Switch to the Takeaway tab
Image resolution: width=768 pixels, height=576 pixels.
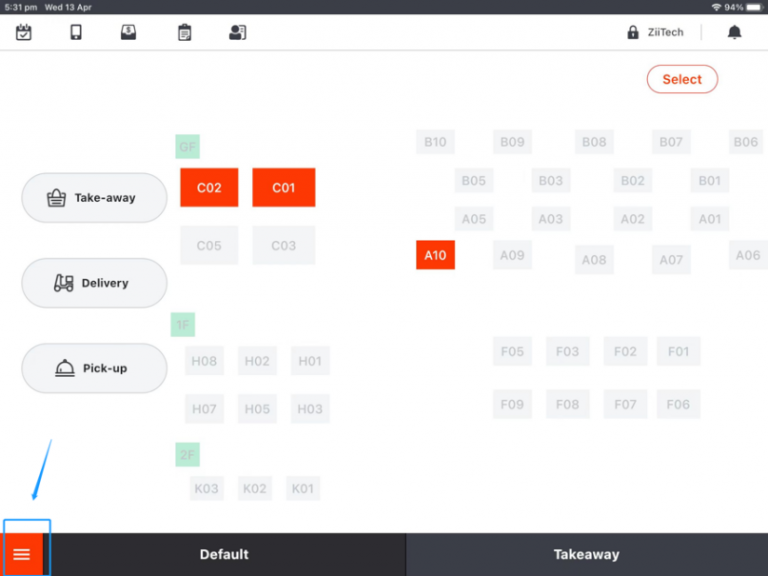click(586, 554)
